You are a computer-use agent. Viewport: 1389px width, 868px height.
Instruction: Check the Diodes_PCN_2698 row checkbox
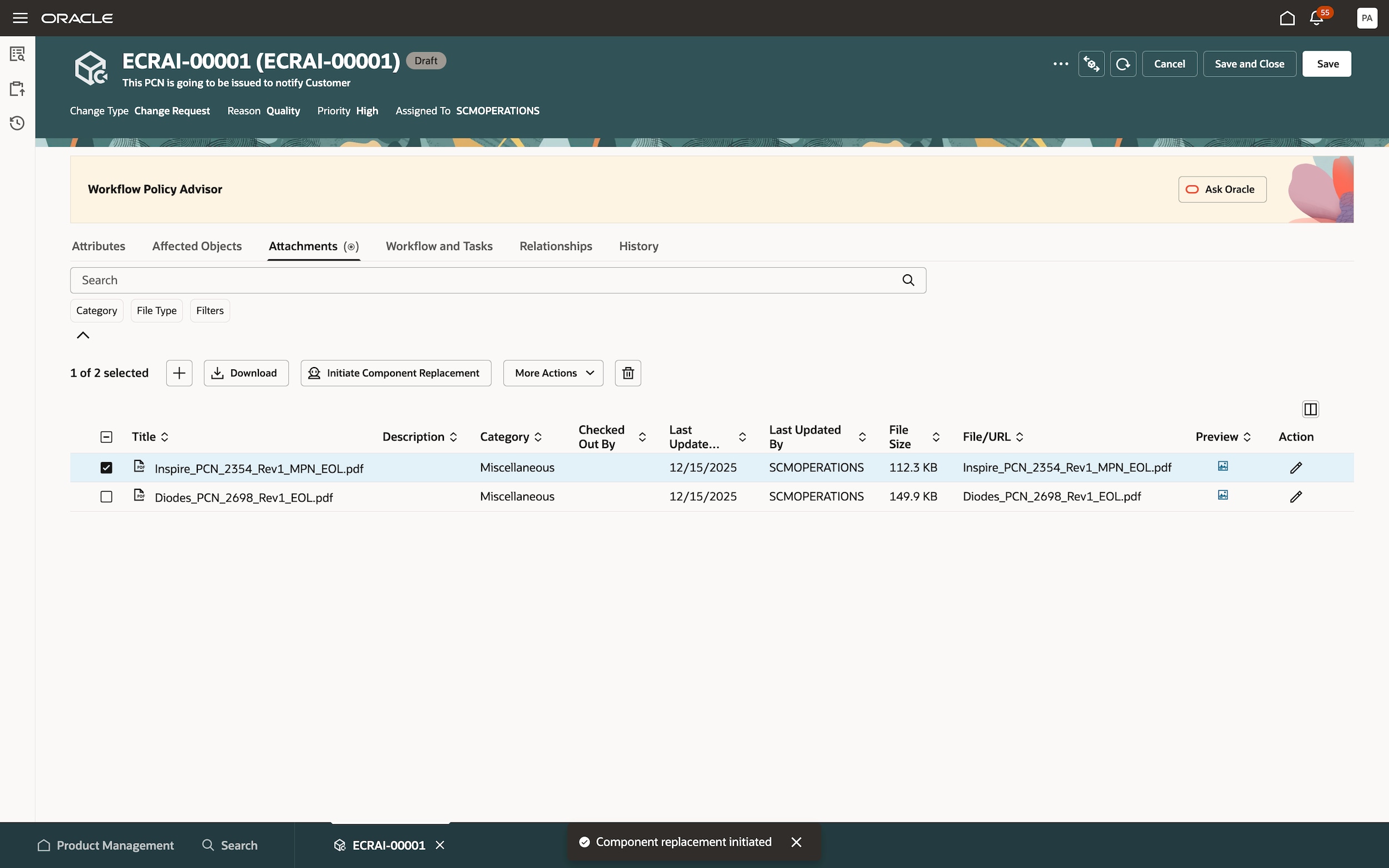point(106,496)
